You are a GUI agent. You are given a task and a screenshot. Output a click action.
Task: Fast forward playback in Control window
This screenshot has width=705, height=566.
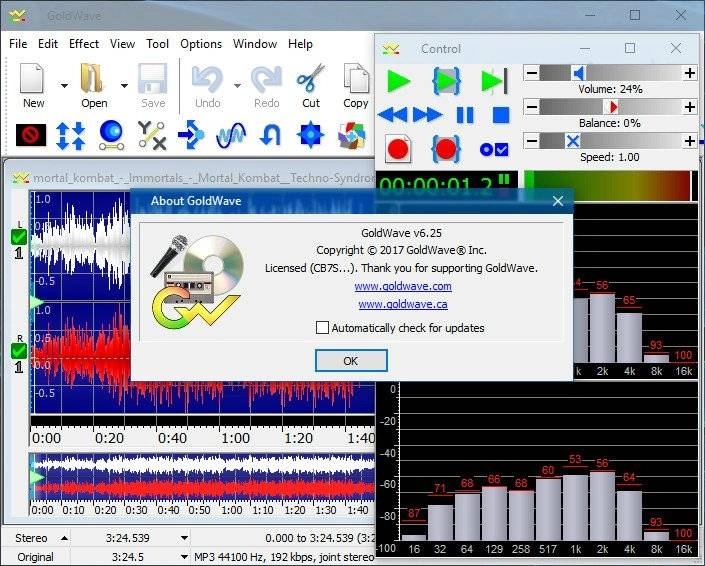(x=427, y=115)
